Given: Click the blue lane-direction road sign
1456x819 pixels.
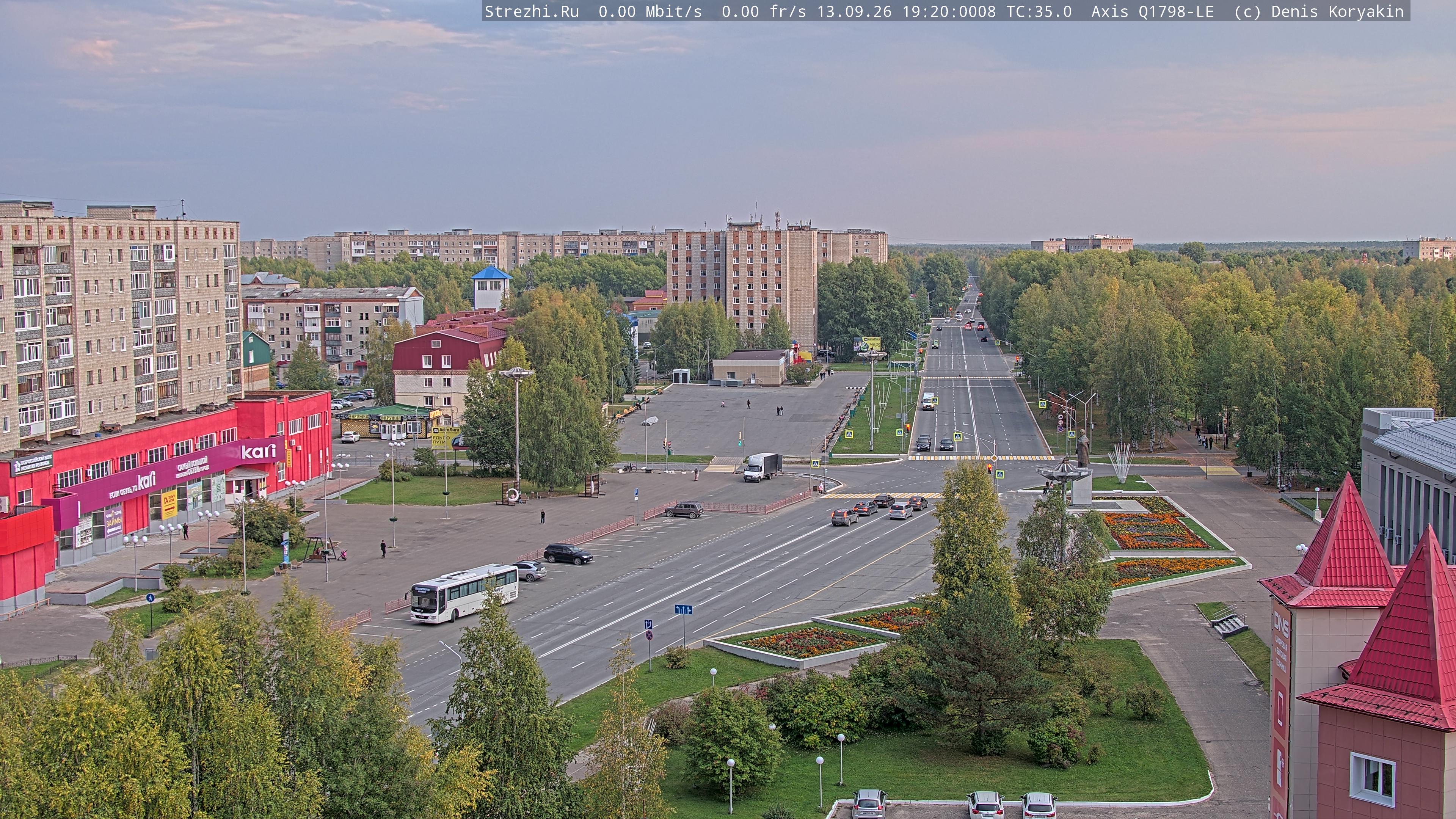Looking at the screenshot, I should pos(683,609).
